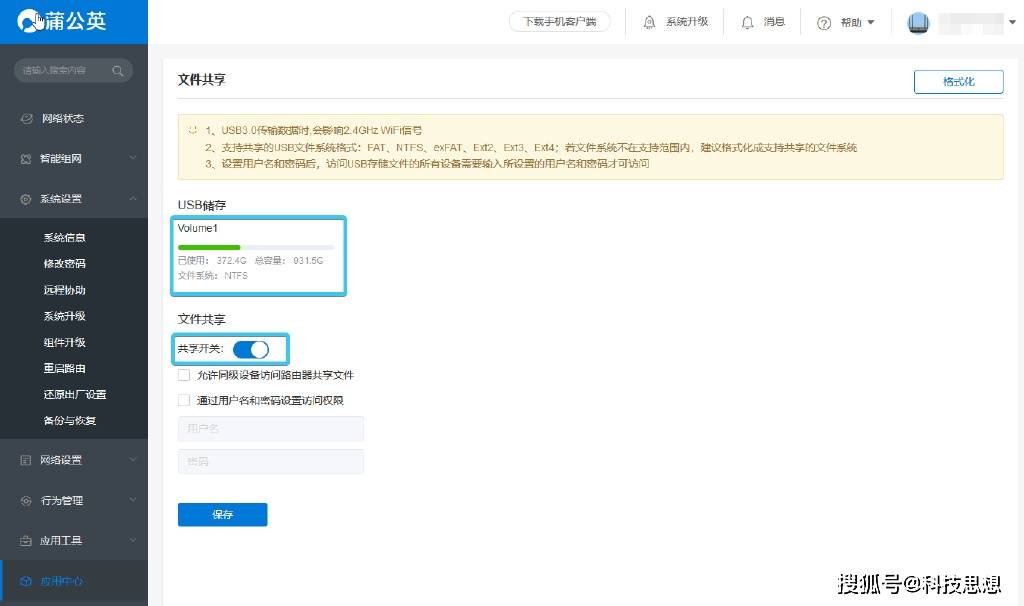The image size is (1024, 606).
Task: Select 网络状态 in the sidebar
Action: click(x=74, y=118)
